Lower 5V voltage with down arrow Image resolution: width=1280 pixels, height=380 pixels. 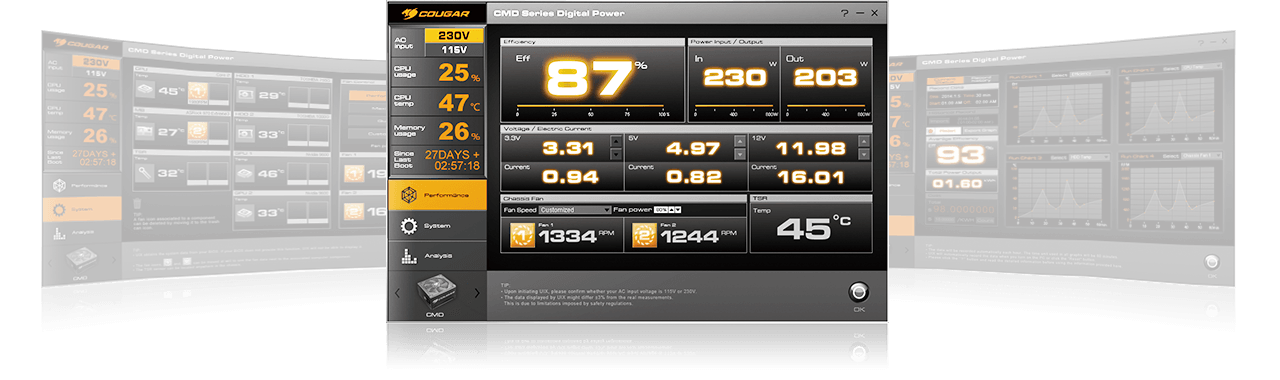(740, 154)
